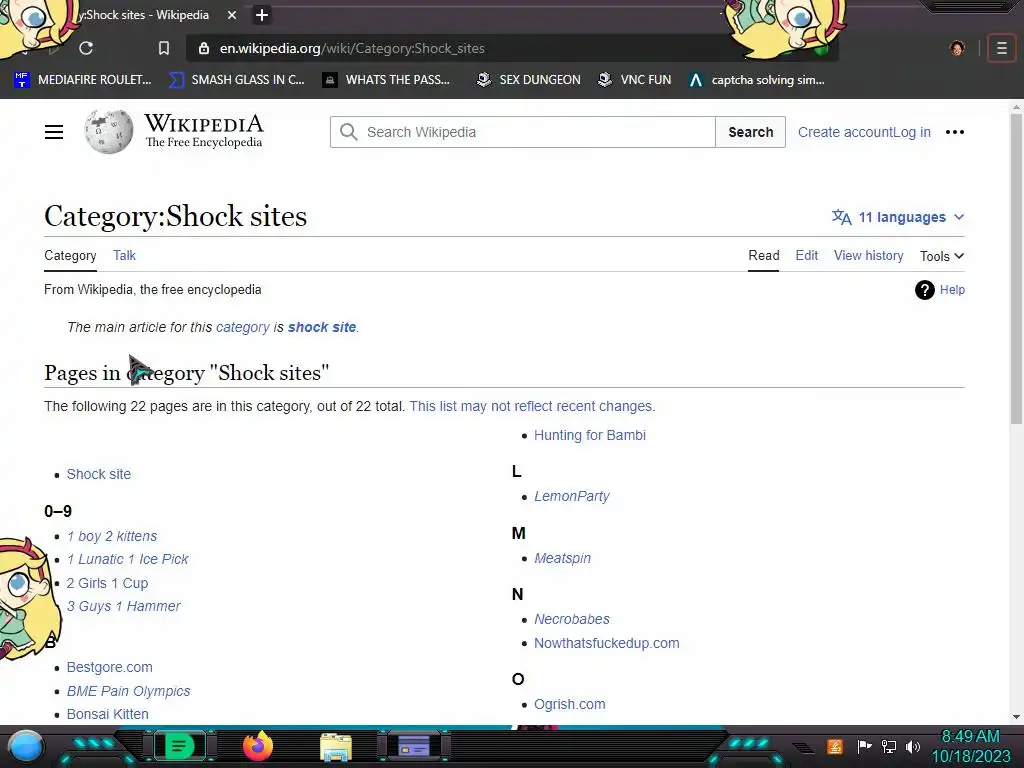Open the browser profile avatar icon
The width and height of the screenshot is (1024, 768).
[957, 48]
